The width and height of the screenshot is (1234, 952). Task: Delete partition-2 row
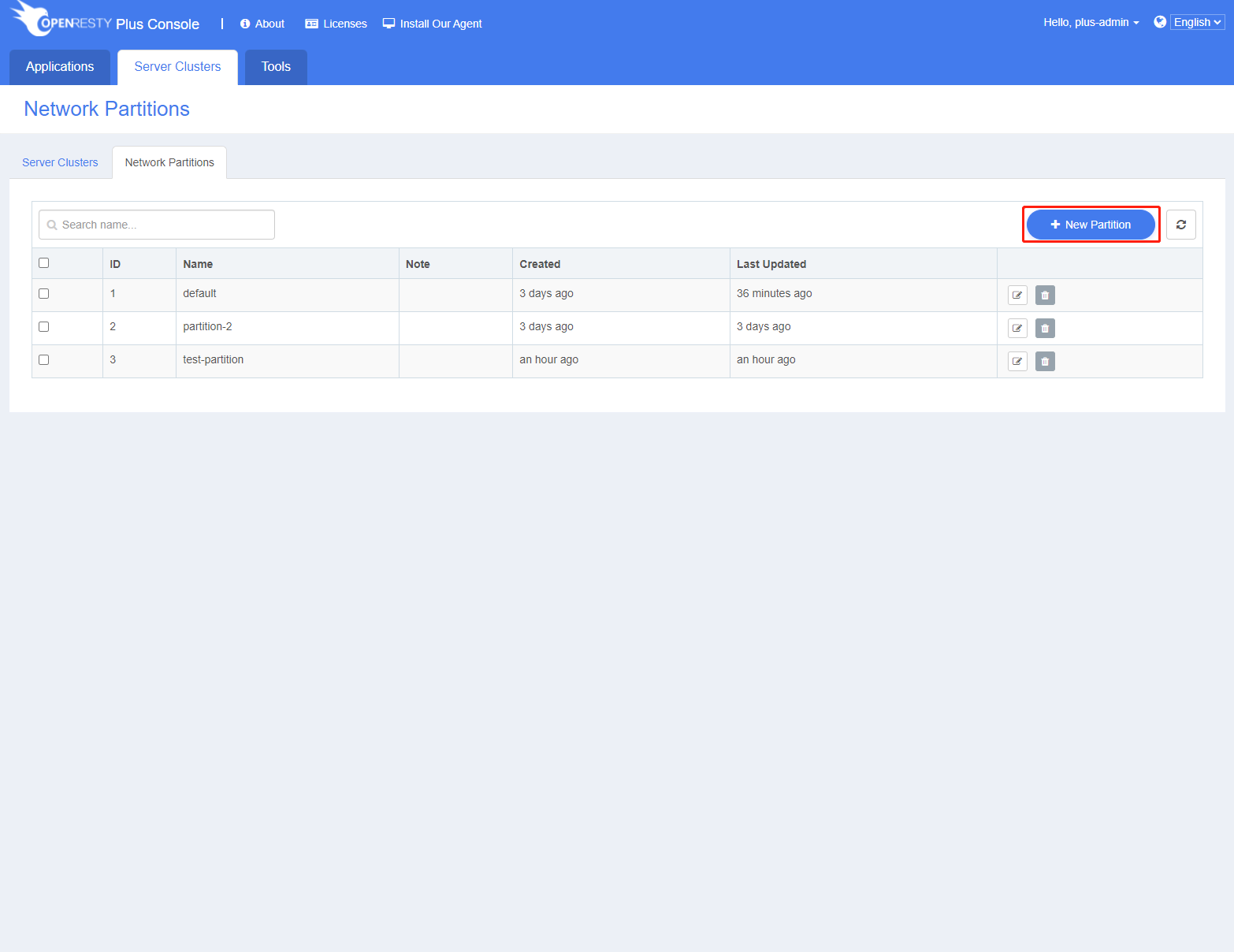pos(1045,329)
